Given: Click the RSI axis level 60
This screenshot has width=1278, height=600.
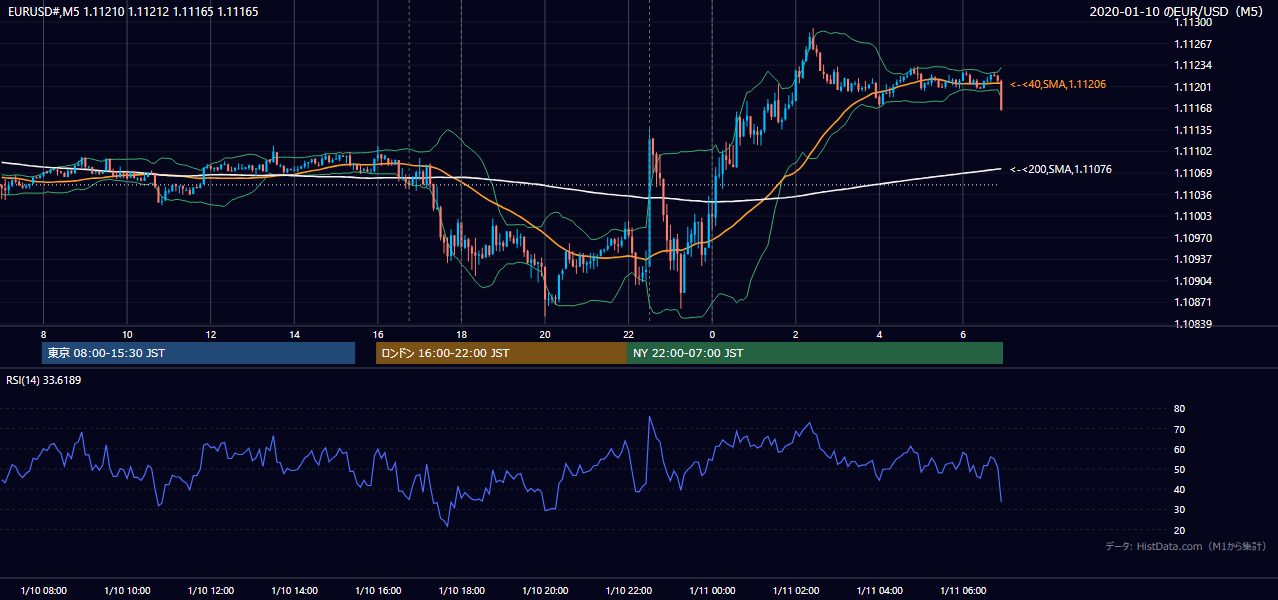Looking at the screenshot, I should tap(1179, 450).
